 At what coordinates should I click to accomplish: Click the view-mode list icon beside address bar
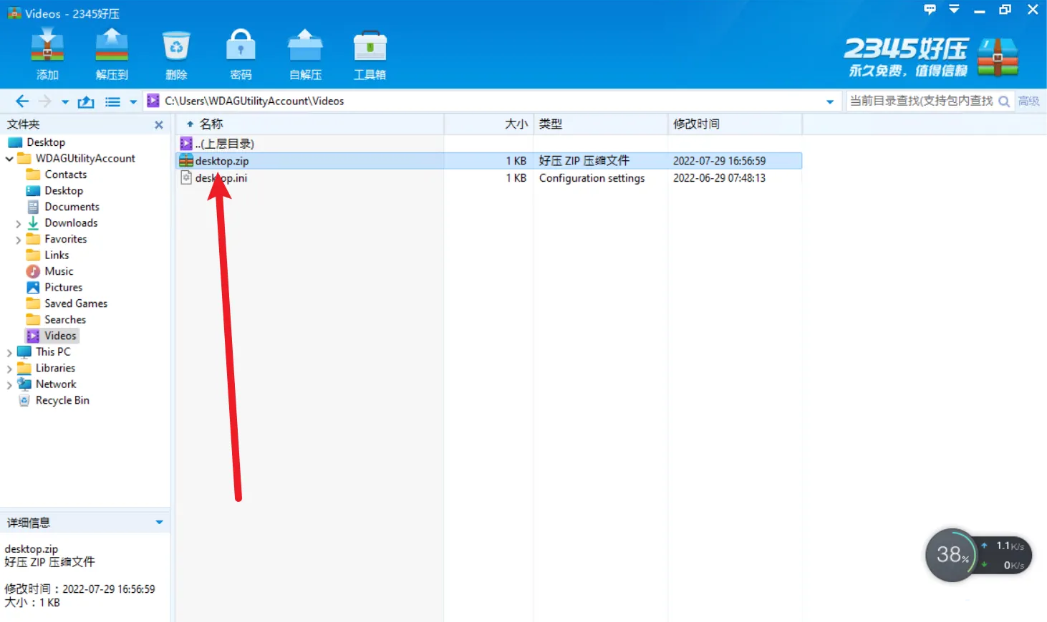[x=113, y=101]
